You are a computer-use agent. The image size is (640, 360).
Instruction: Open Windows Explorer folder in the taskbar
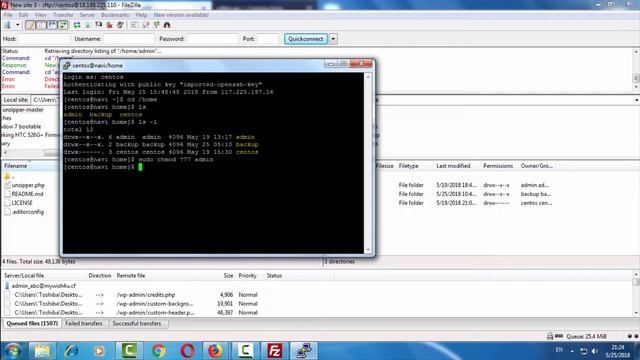point(42,351)
